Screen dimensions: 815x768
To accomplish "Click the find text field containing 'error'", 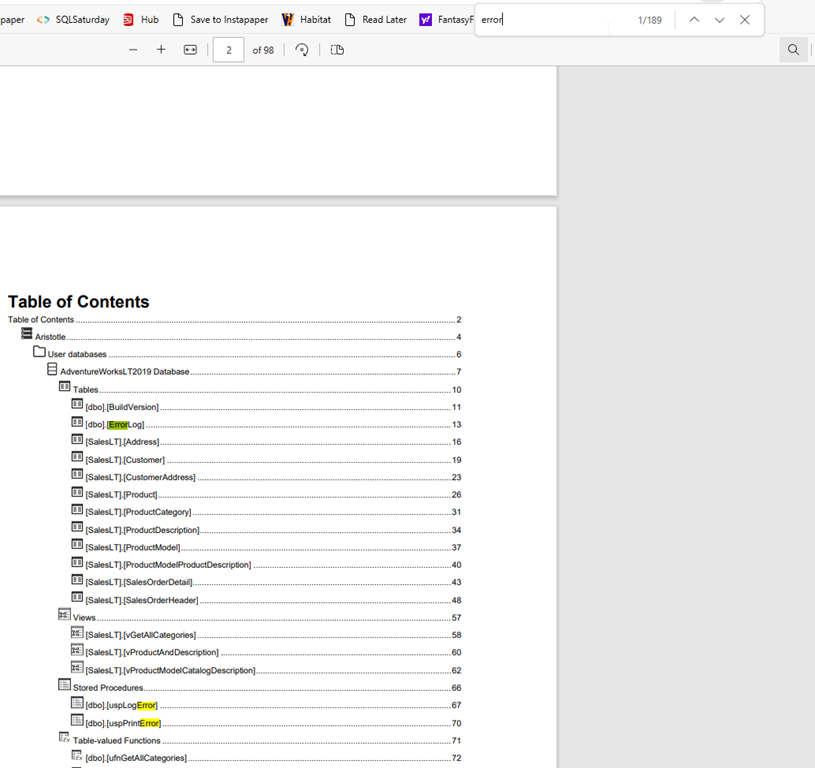I will pyautogui.click(x=550, y=20).
